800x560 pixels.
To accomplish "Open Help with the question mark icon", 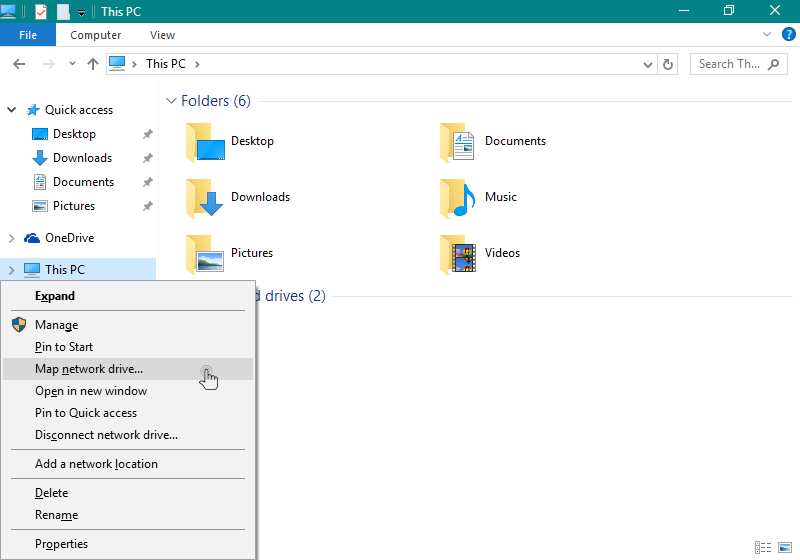I will [x=788, y=34].
